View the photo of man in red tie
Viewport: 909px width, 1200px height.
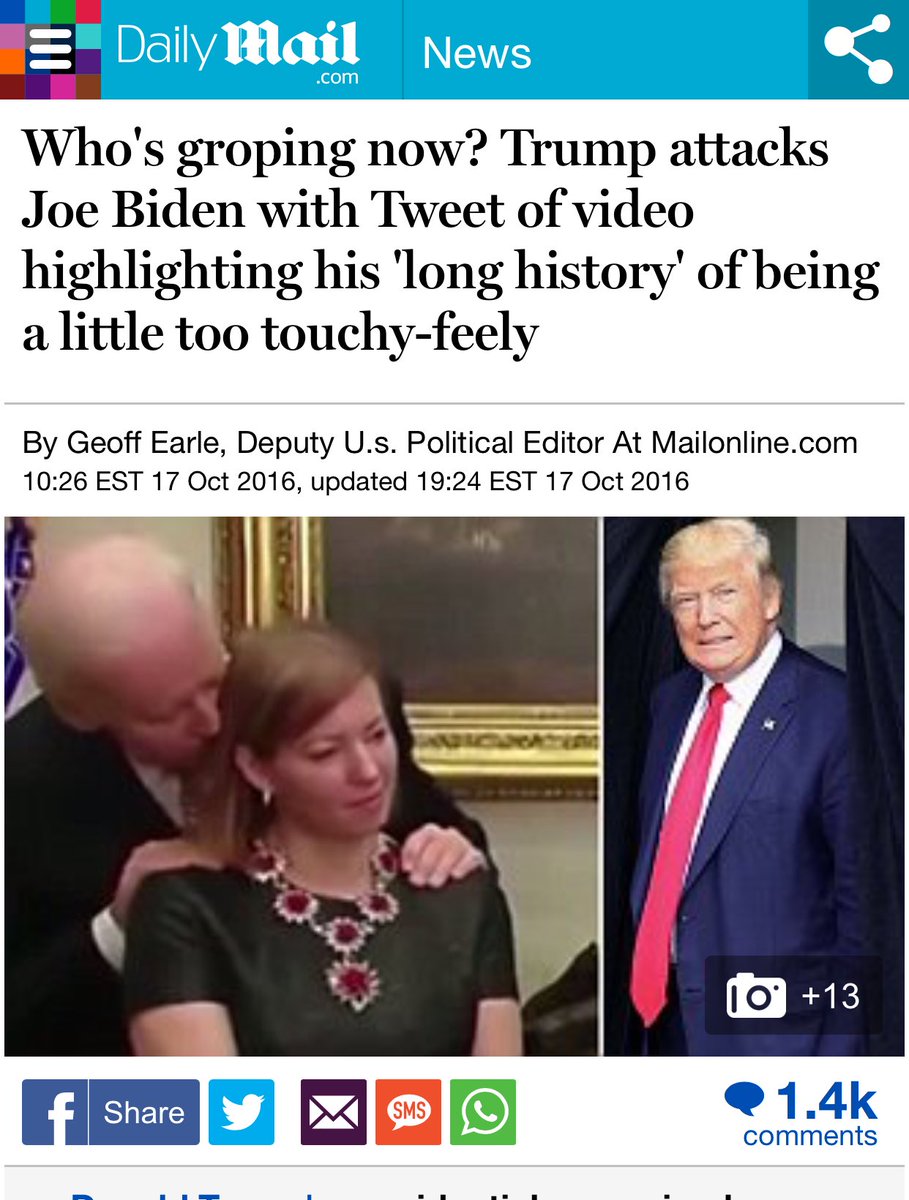point(754,786)
